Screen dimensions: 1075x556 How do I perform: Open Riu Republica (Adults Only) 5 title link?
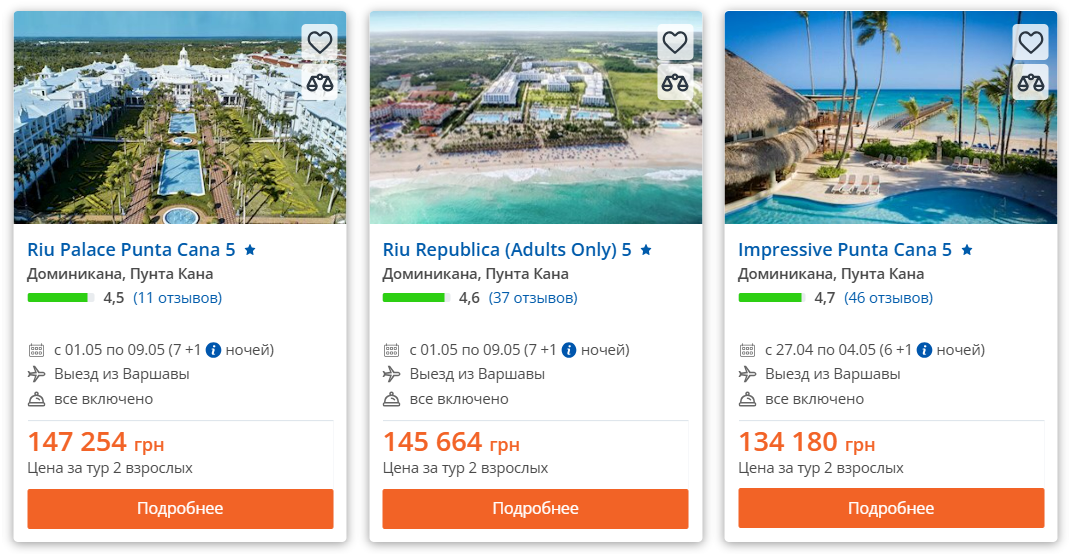(x=507, y=250)
